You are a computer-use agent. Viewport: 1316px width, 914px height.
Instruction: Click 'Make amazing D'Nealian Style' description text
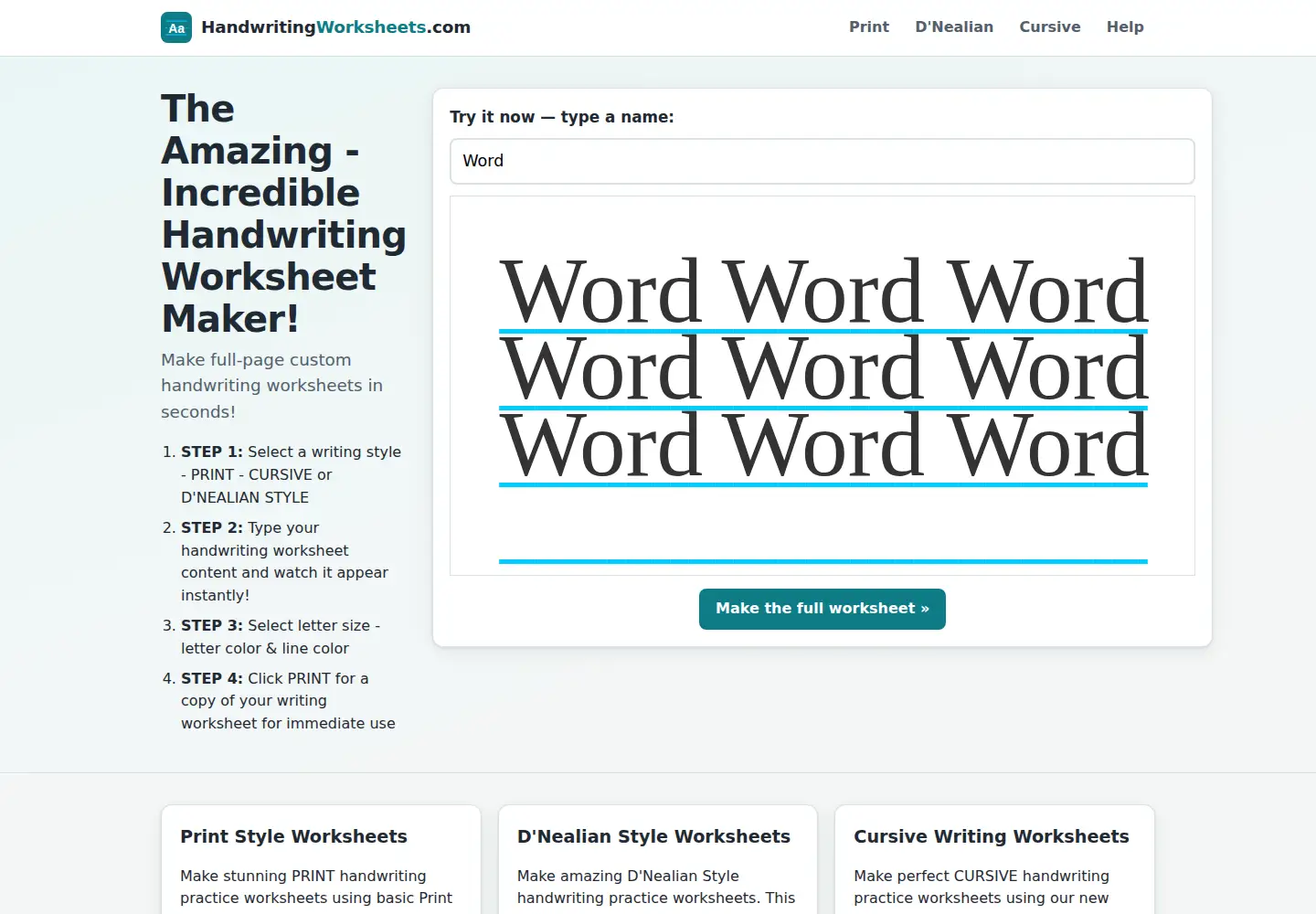point(656,887)
